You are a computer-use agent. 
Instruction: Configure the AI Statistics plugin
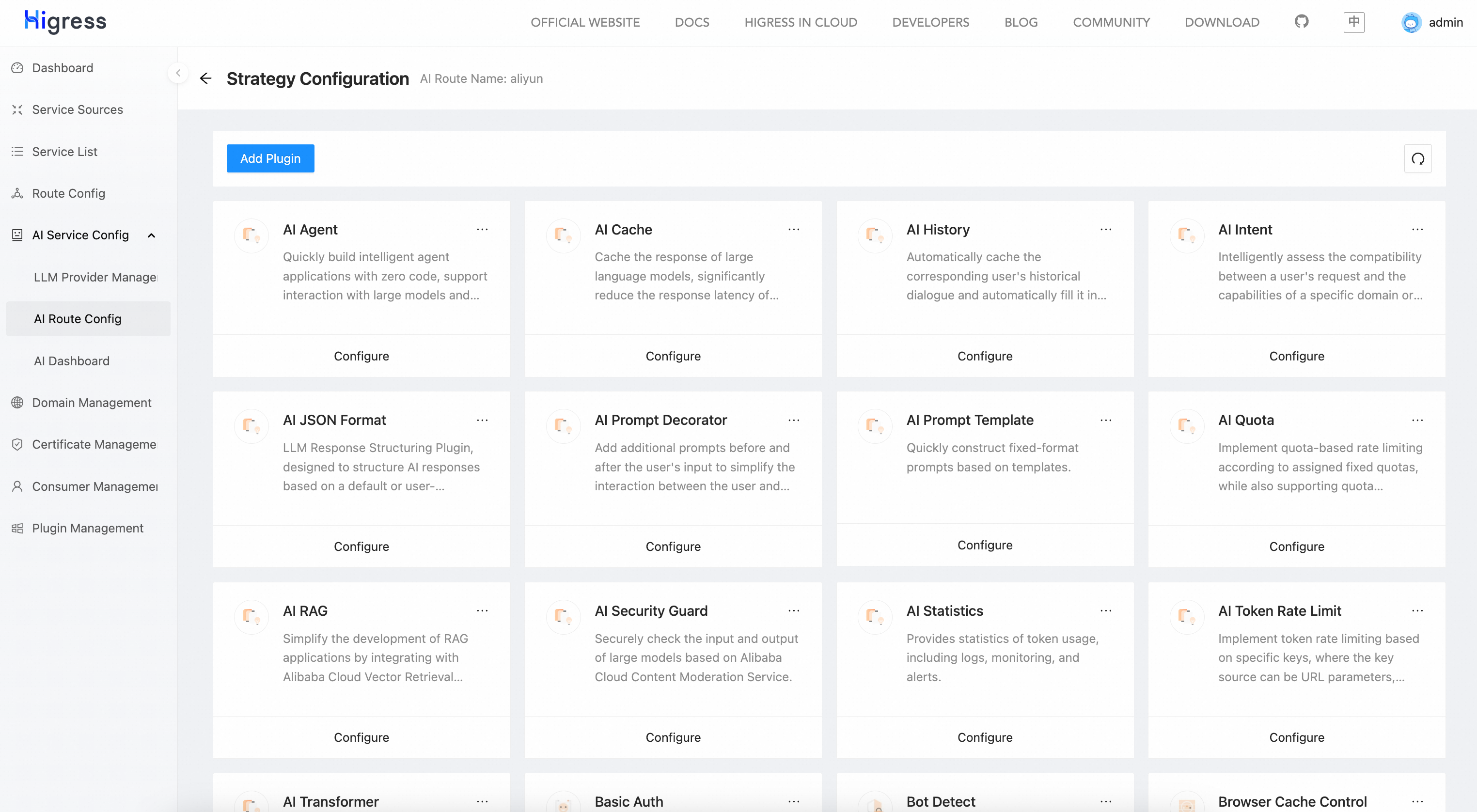(985, 737)
